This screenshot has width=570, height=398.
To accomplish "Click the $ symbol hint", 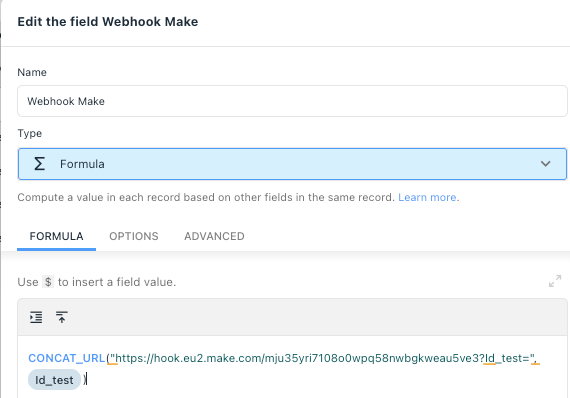I will [48, 282].
